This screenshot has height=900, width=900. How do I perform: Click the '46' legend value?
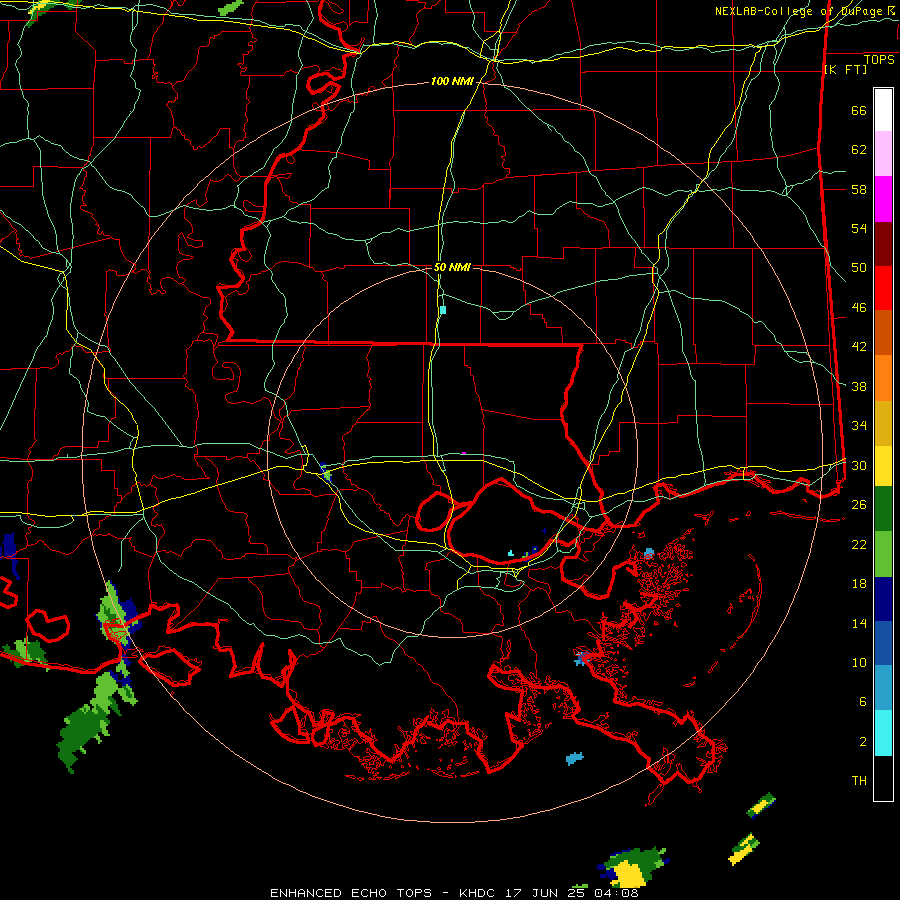click(859, 308)
